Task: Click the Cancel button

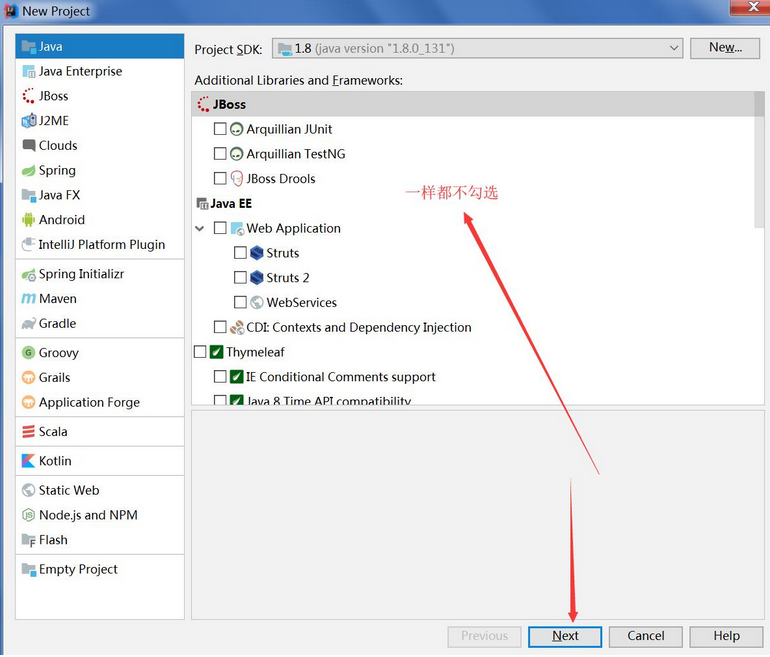Action: pos(645,636)
